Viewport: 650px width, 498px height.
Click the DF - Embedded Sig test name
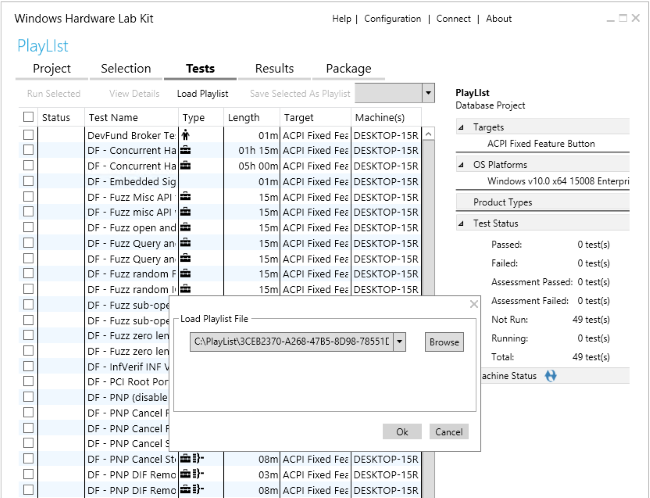click(131, 181)
